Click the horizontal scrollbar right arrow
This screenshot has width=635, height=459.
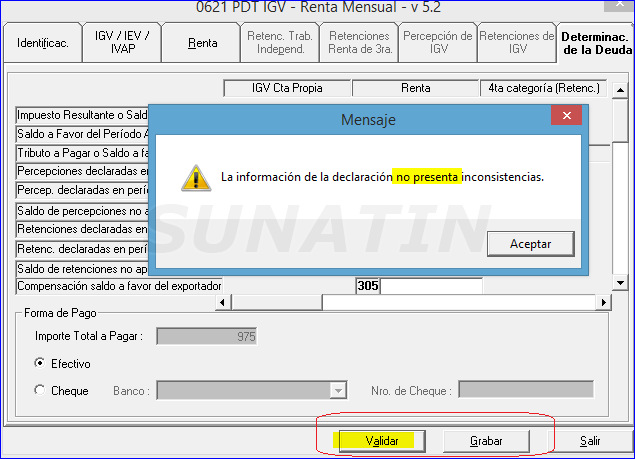pyautogui.click(x=603, y=302)
